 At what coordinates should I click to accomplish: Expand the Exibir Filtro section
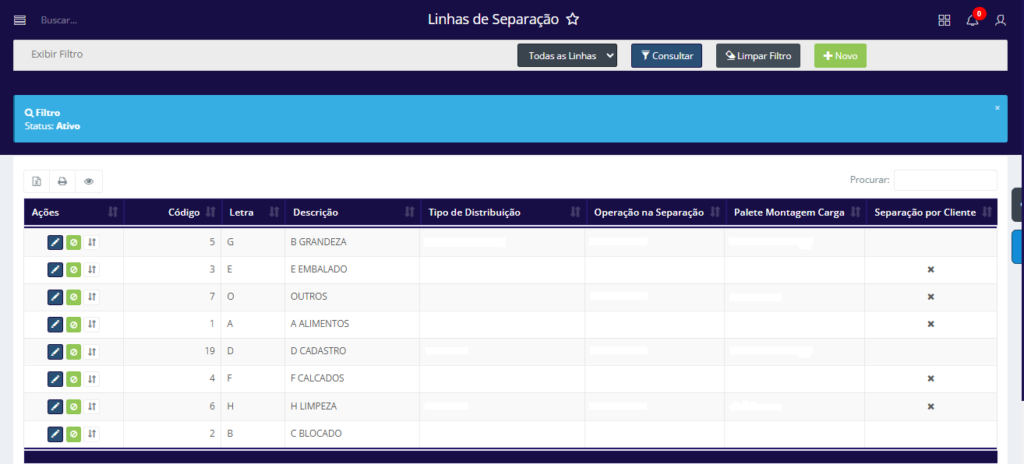pos(57,54)
